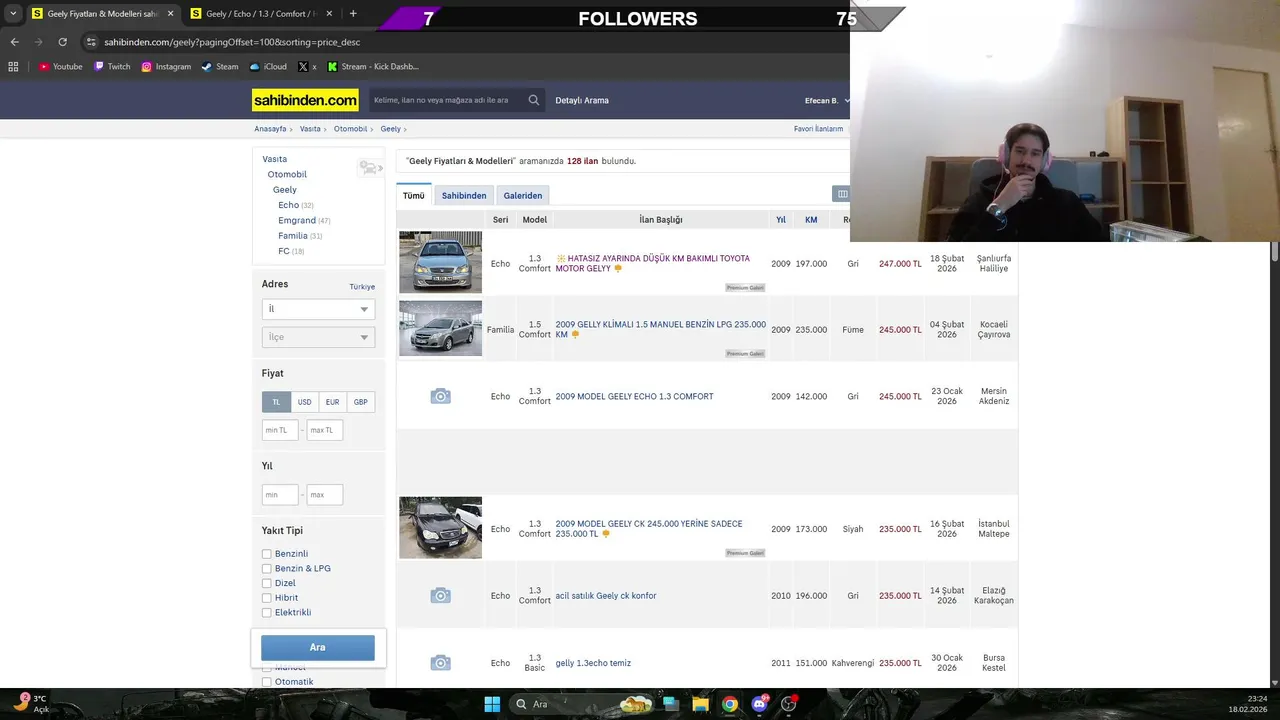Go to Anasayfa breadcrumb
The width and height of the screenshot is (1280, 720).
coord(270,129)
